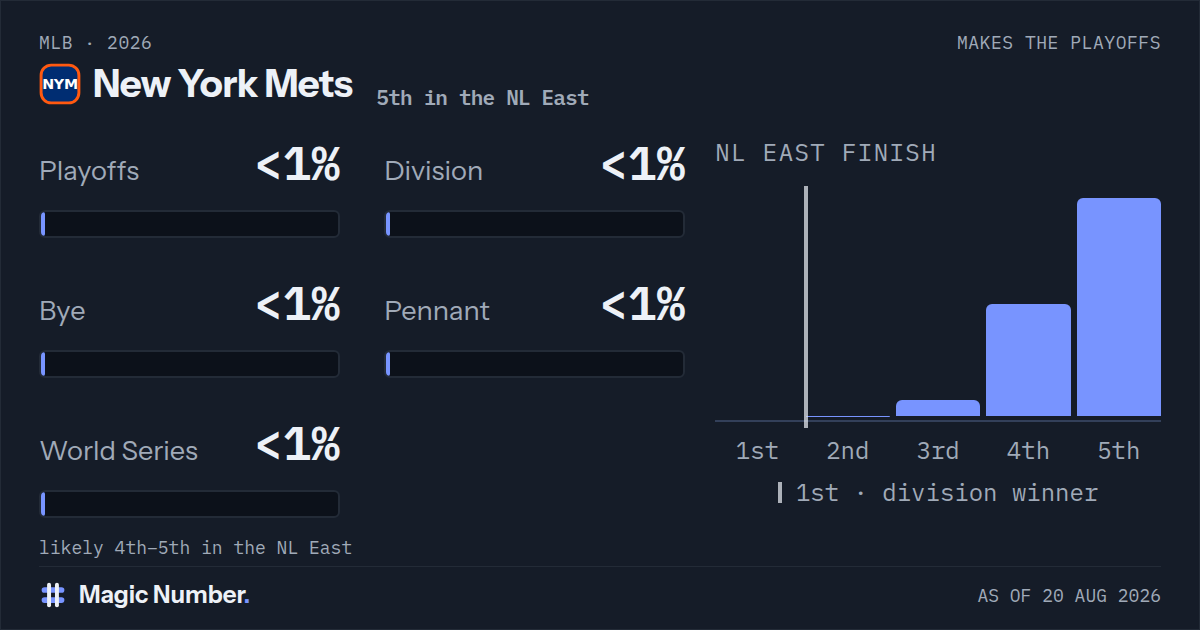Click the 1st axis label
Viewport: 1200px width, 630px height.
point(757,451)
